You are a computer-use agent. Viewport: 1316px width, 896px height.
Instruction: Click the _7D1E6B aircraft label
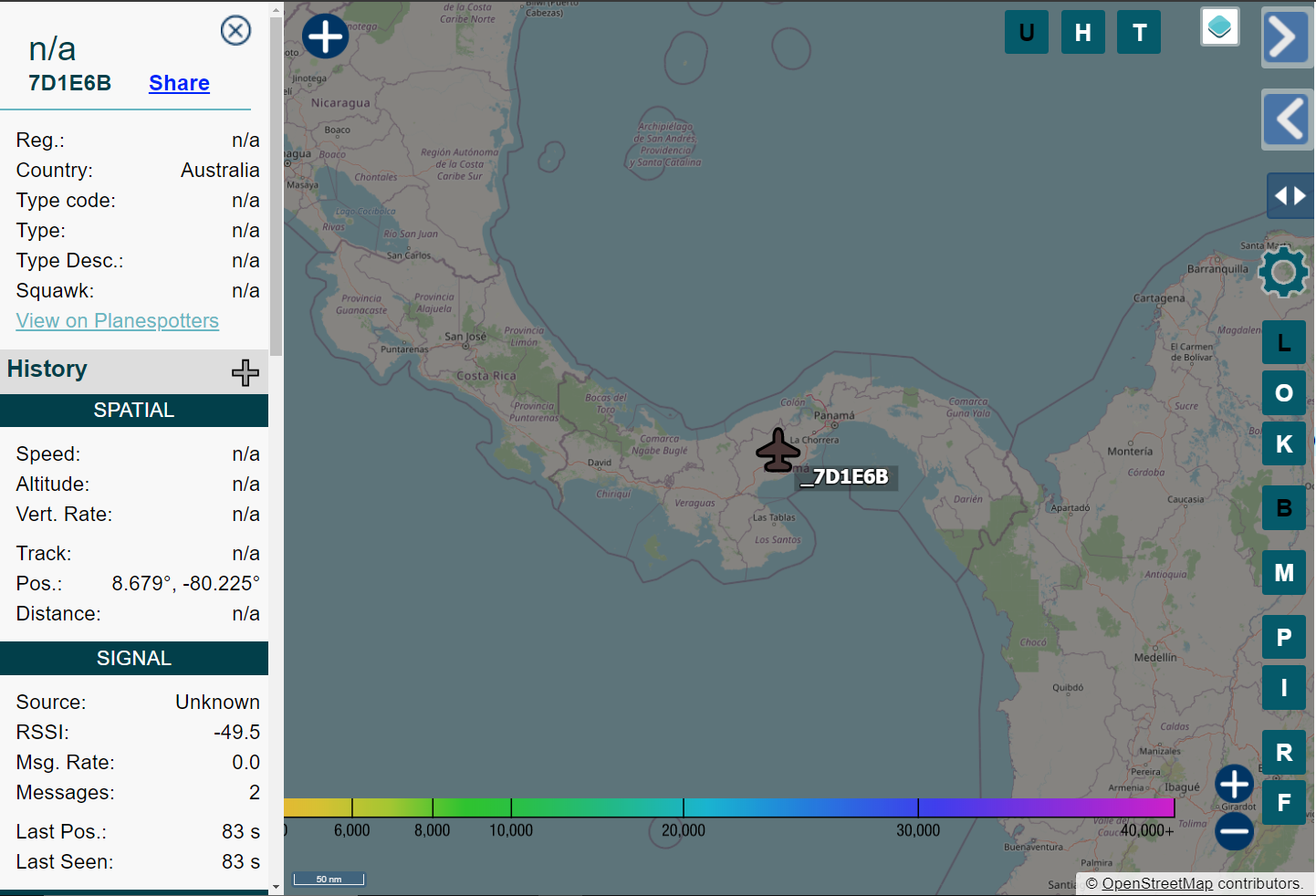pos(845,477)
